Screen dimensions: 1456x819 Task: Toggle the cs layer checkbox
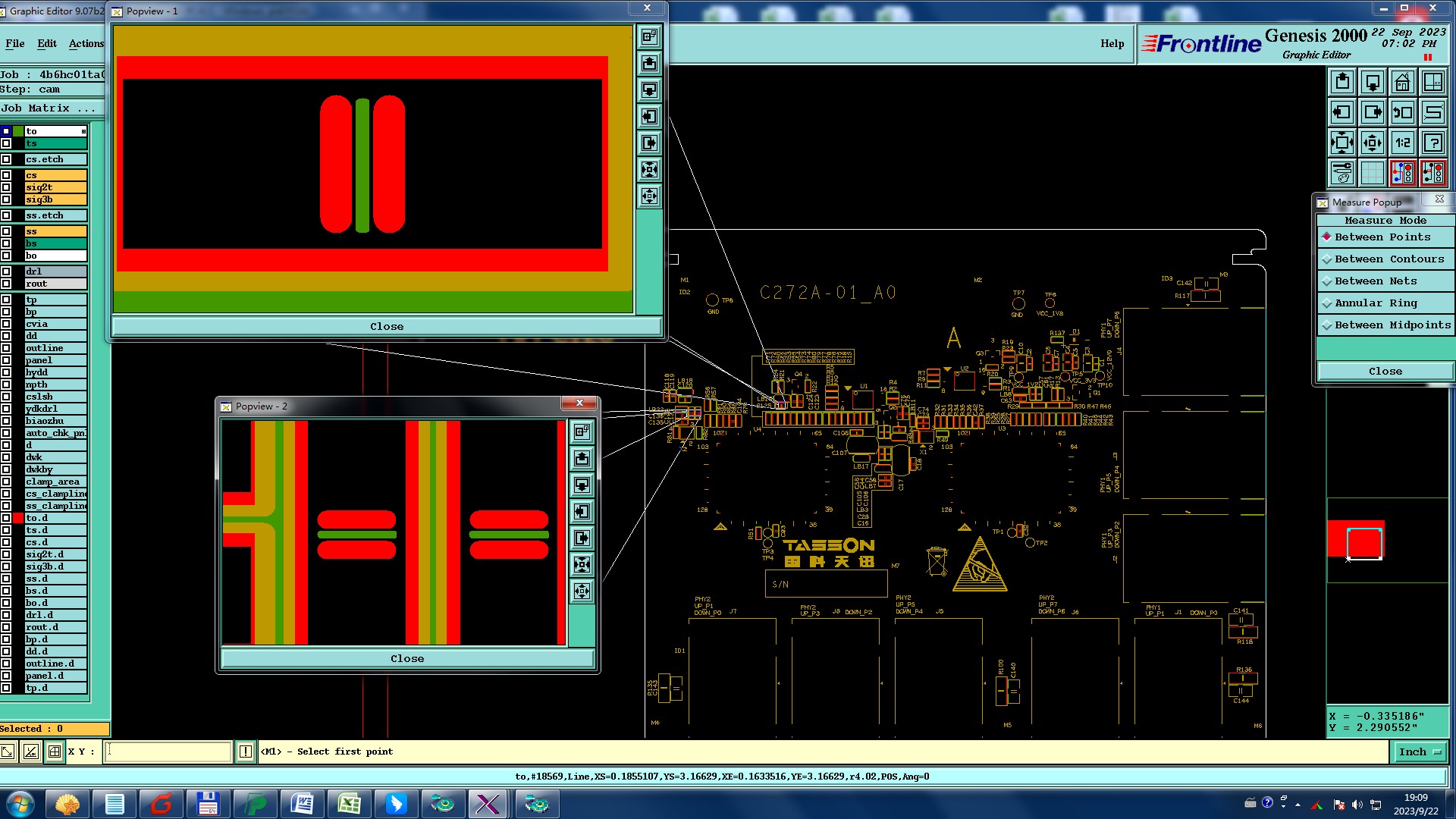point(6,175)
